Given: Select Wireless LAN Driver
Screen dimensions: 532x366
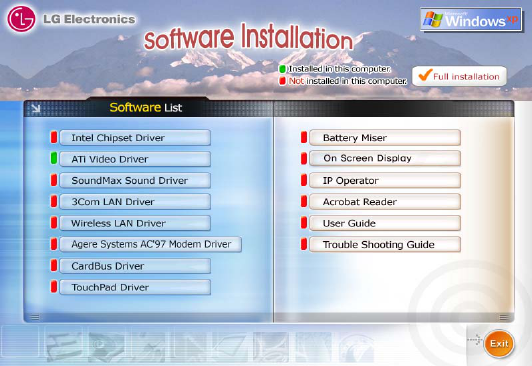Looking at the screenshot, I should pos(135,223).
